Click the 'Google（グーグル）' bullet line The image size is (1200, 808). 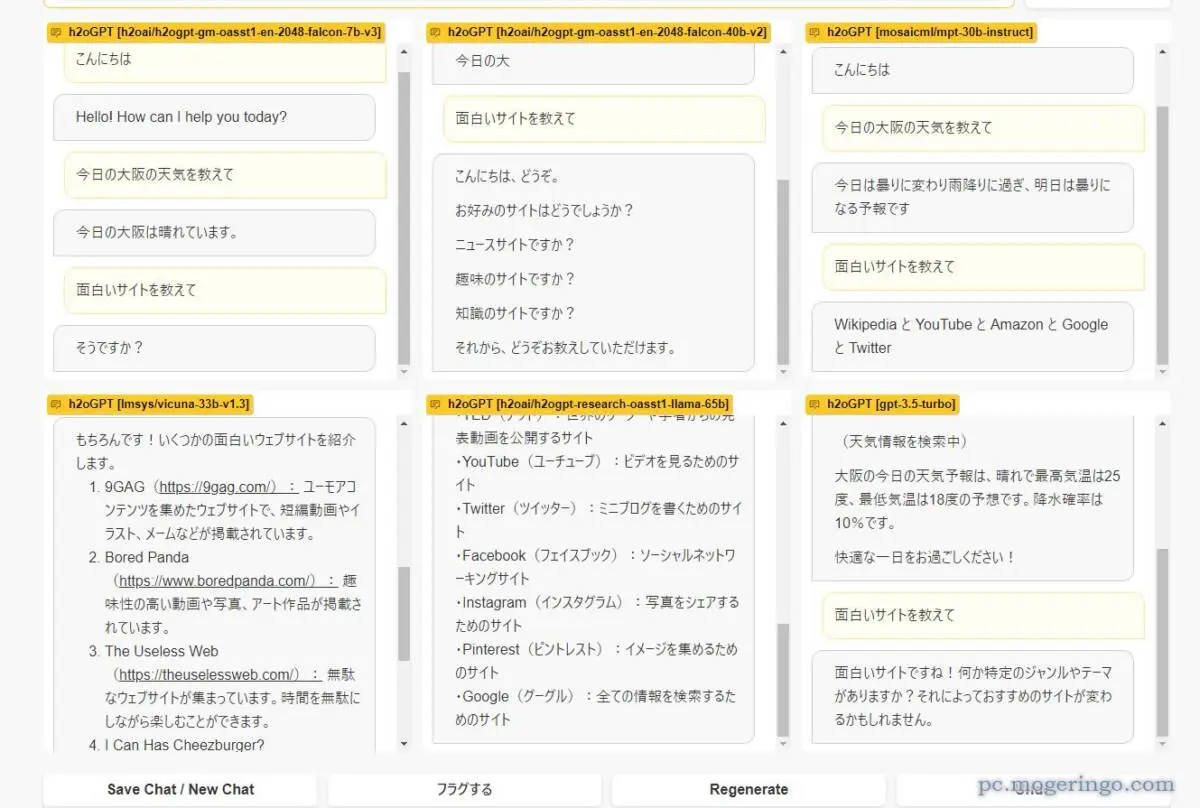[595, 707]
